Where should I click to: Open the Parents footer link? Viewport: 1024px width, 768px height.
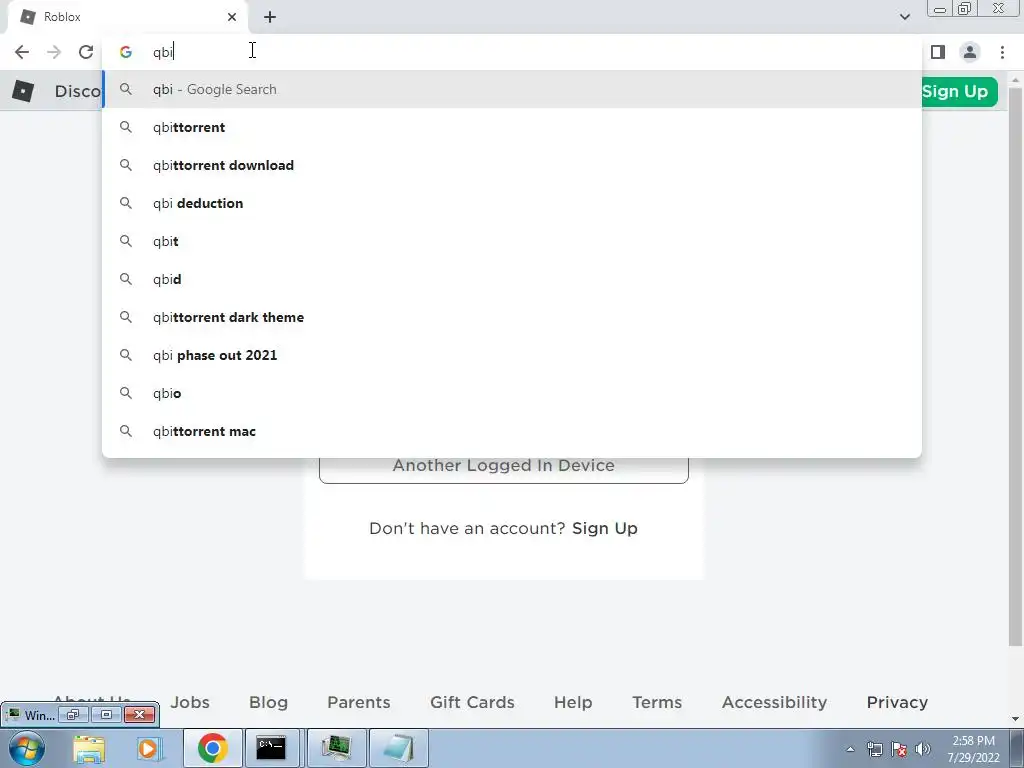pos(359,702)
